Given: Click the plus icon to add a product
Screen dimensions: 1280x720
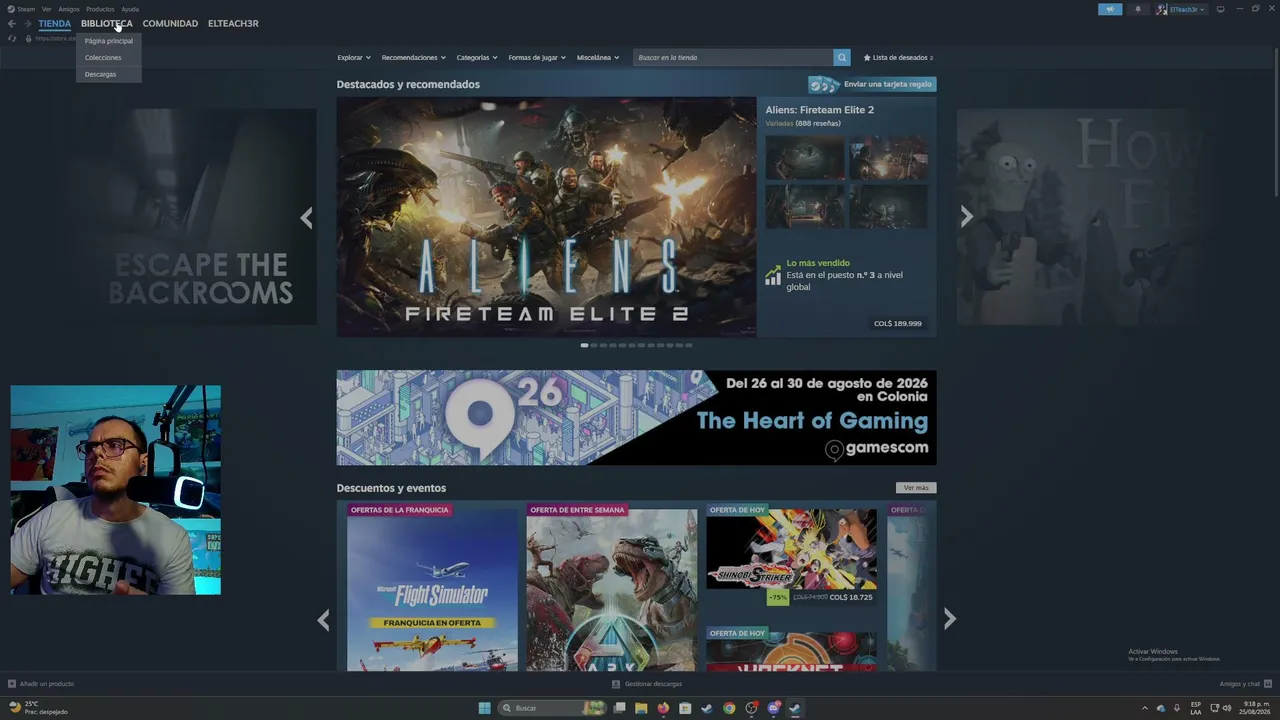Looking at the screenshot, I should tap(12, 684).
